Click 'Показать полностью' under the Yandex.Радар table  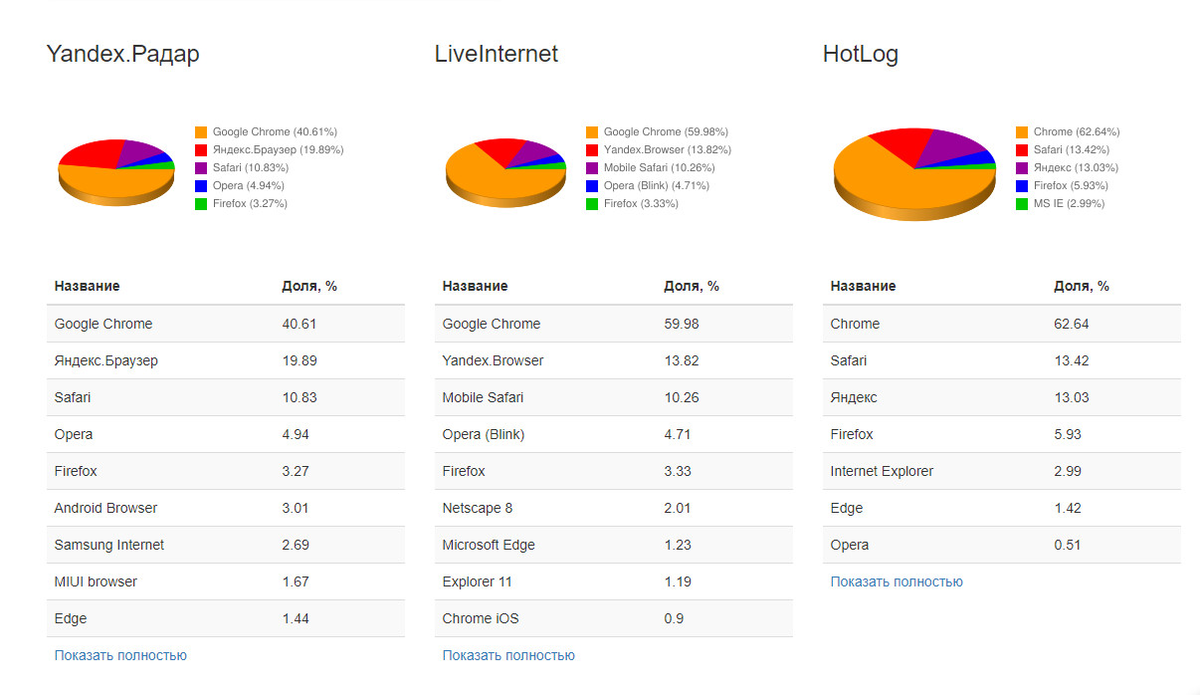pyautogui.click(x=120, y=655)
